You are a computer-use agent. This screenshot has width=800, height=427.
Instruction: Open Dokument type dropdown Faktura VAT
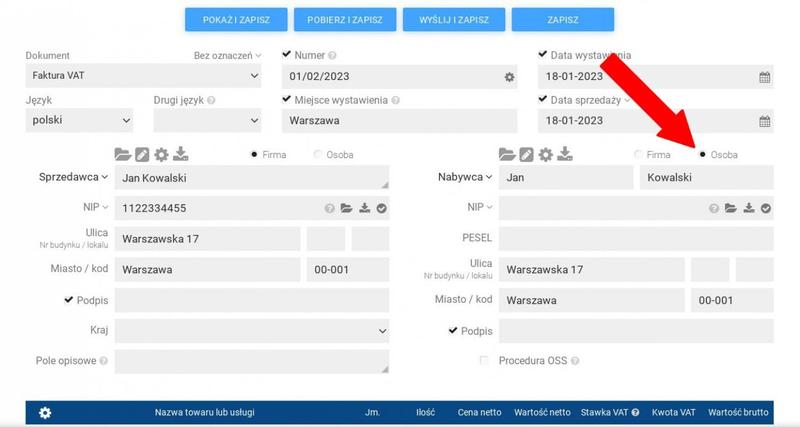(142, 76)
